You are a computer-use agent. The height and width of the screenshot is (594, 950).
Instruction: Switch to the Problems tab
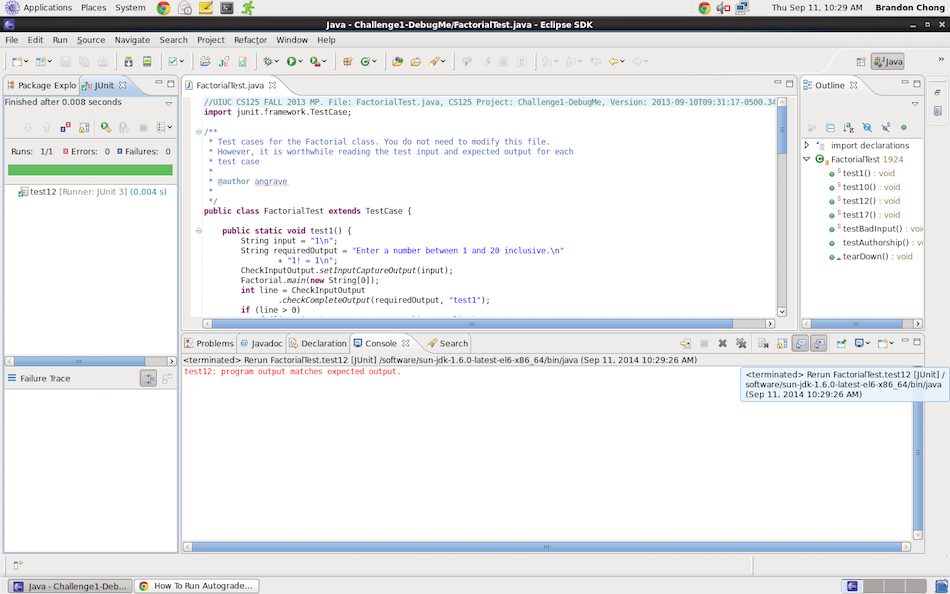[214, 343]
